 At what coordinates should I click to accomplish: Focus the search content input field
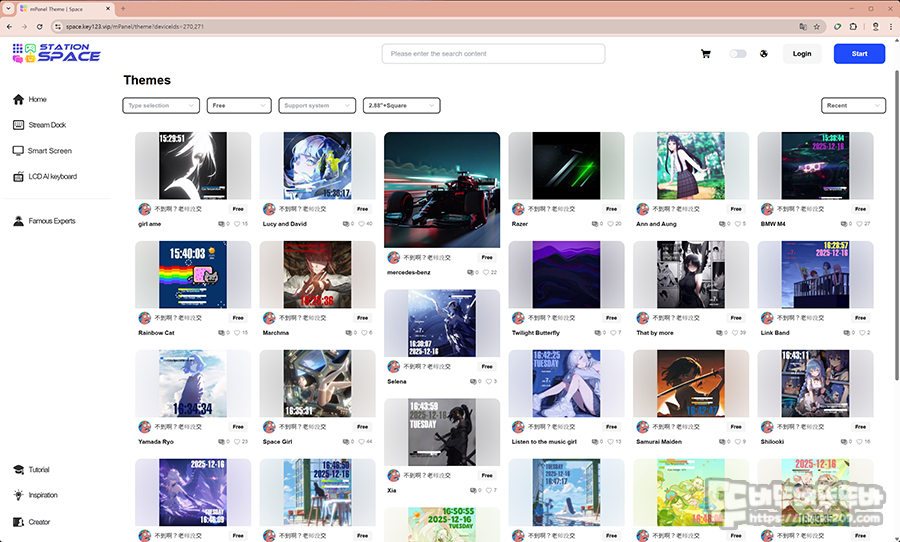493,53
